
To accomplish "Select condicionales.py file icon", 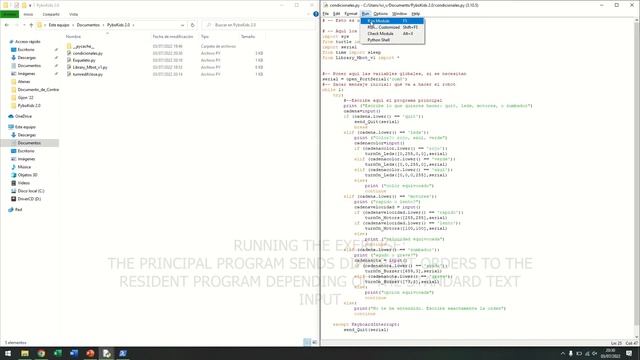I will pos(69,53).
